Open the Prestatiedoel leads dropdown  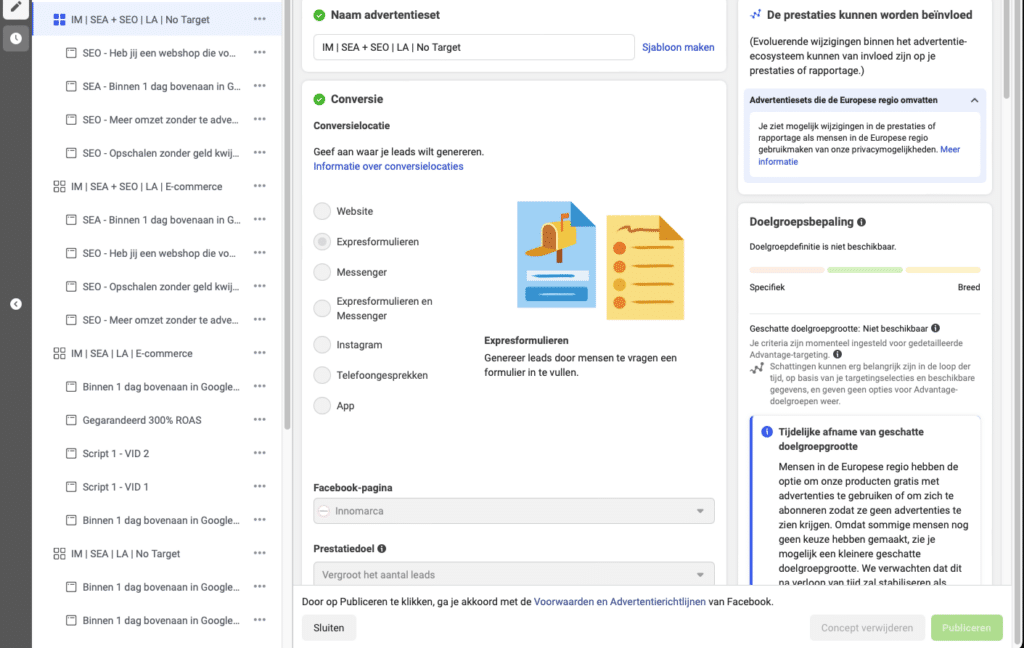tap(514, 575)
